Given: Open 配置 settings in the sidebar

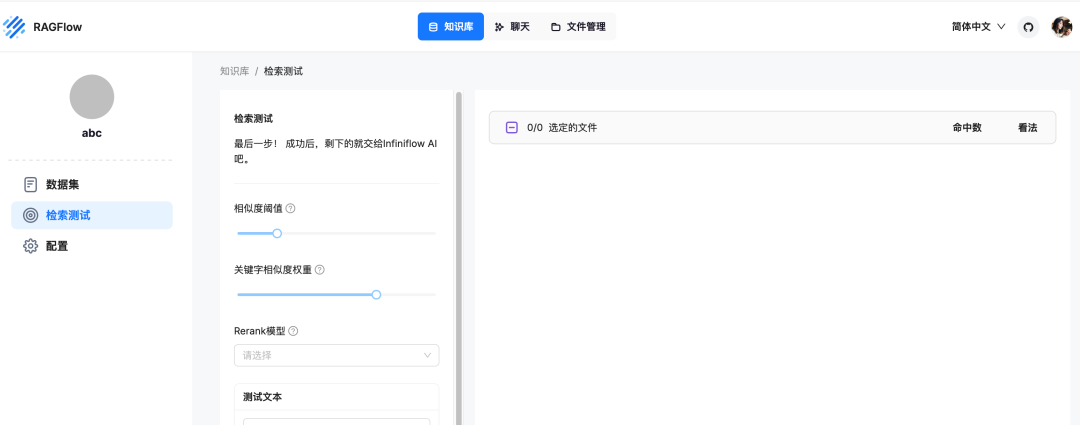Looking at the screenshot, I should pyautogui.click(x=57, y=246).
